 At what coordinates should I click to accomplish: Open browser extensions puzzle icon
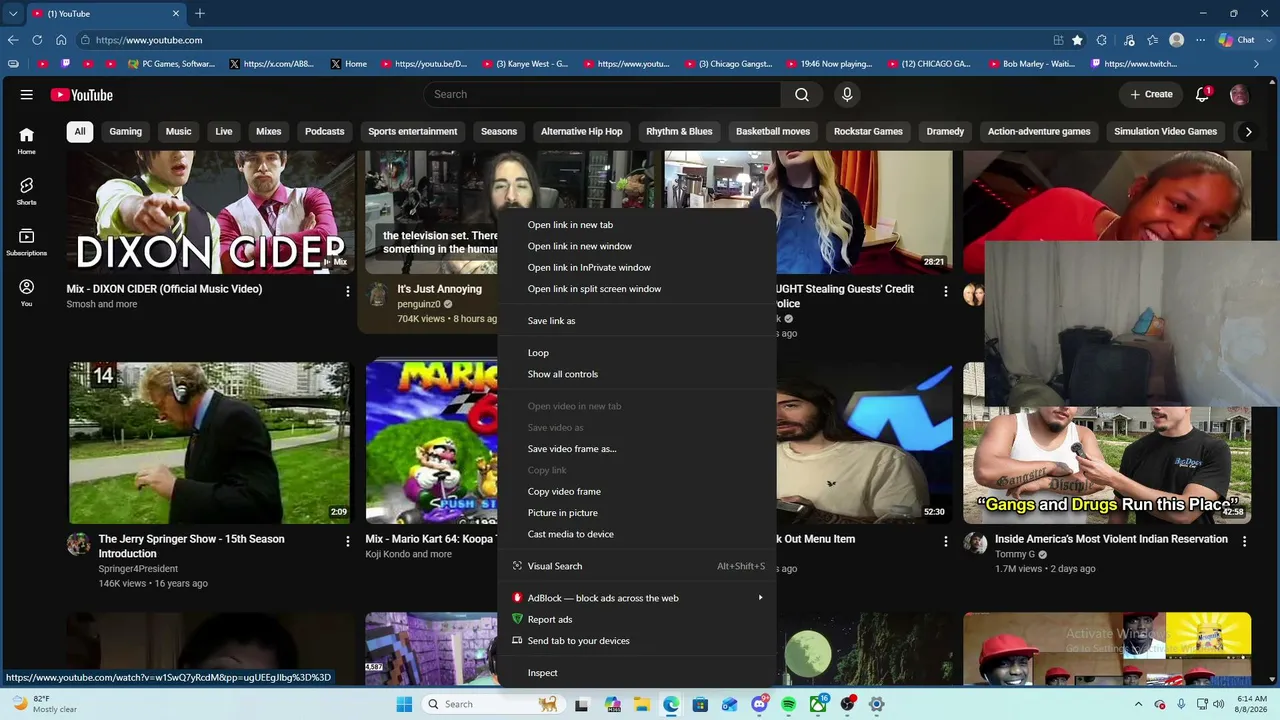(x=1102, y=40)
